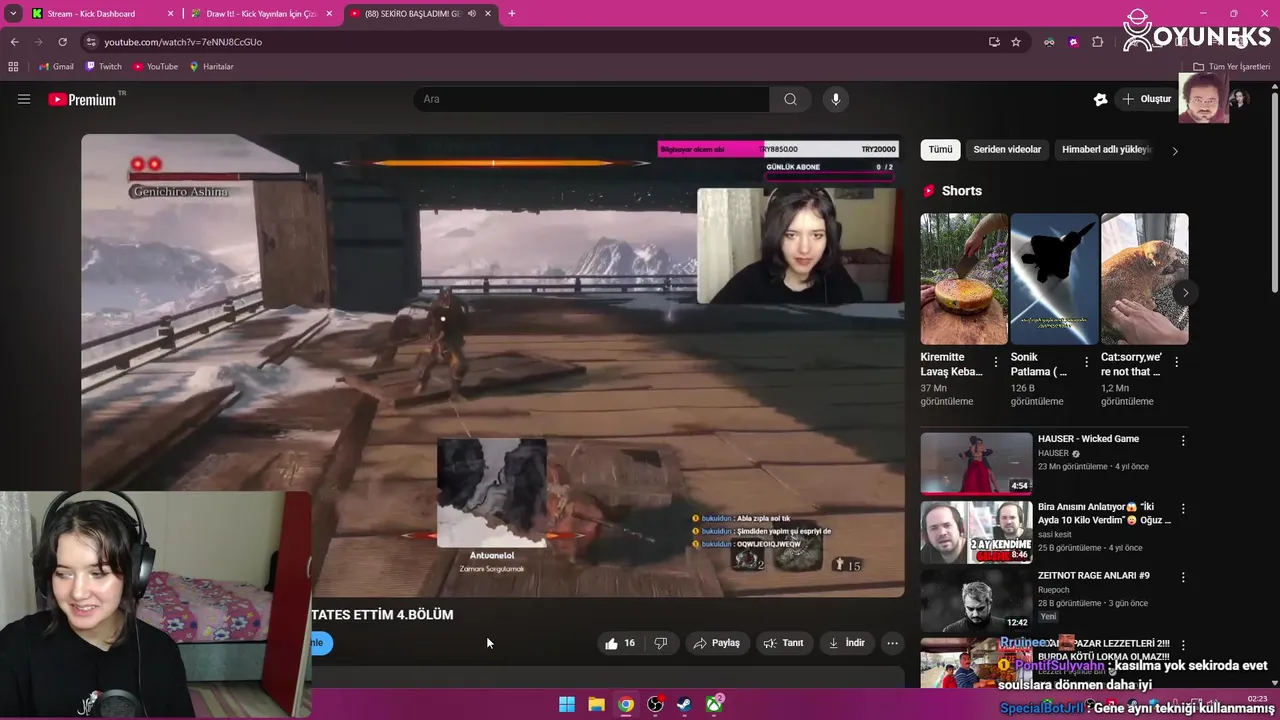Switch to Stream - Kick Dashboard tab
Image resolution: width=1280 pixels, height=720 pixels.
pyautogui.click(x=101, y=14)
